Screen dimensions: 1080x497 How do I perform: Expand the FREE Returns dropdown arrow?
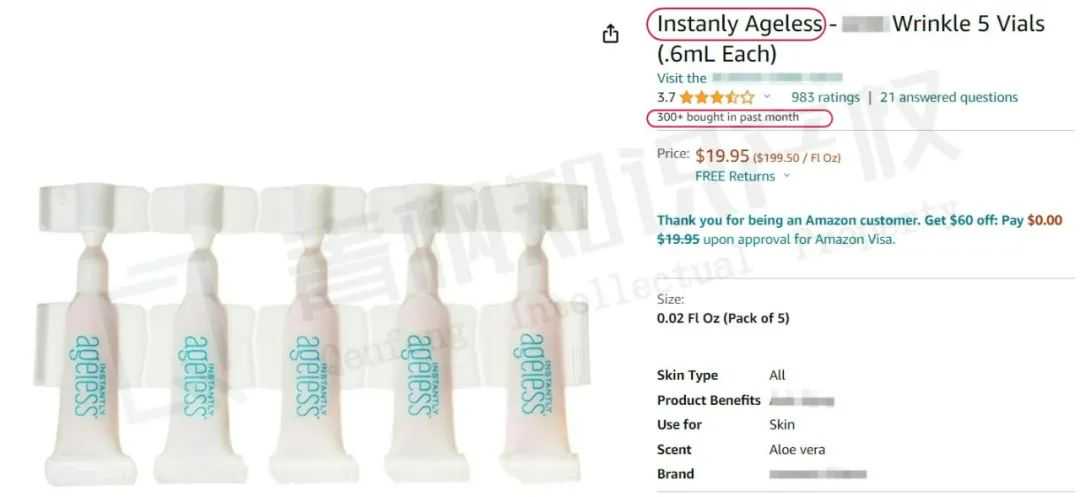click(x=787, y=176)
